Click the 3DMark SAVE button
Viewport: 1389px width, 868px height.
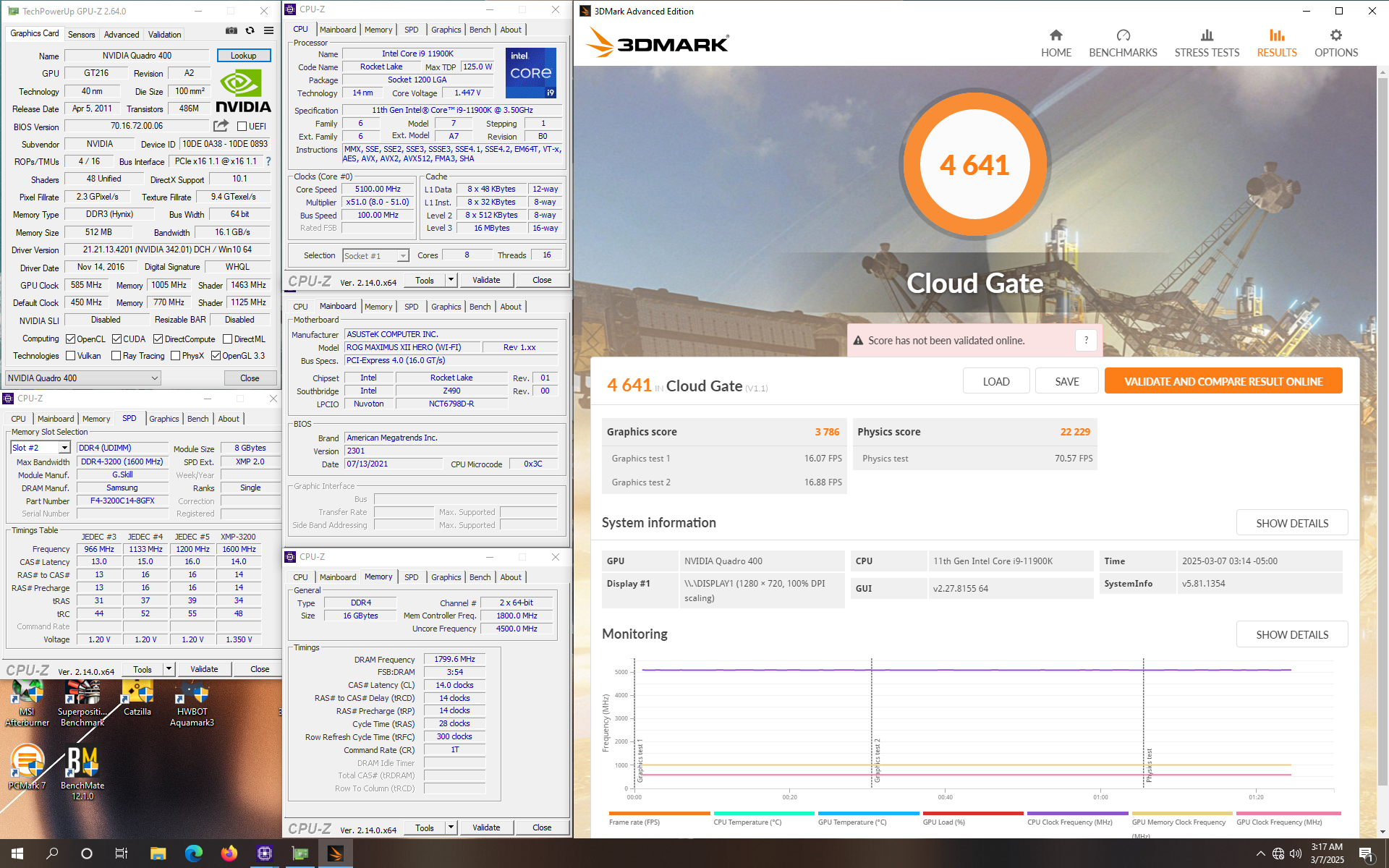coord(1067,381)
